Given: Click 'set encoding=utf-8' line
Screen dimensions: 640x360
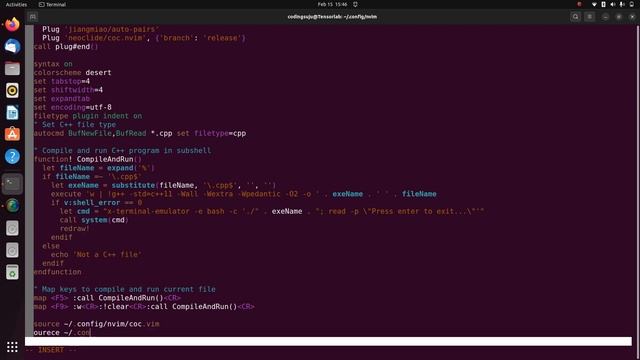Looking at the screenshot, I should coord(73,107).
